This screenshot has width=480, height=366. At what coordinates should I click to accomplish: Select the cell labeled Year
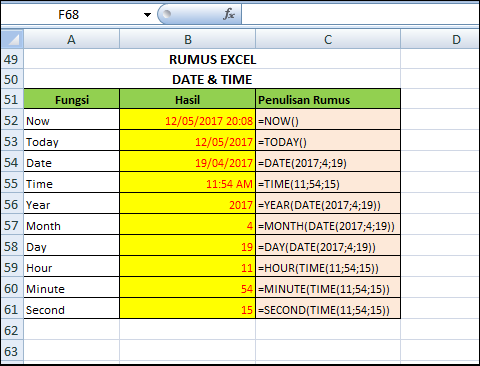pos(71,204)
